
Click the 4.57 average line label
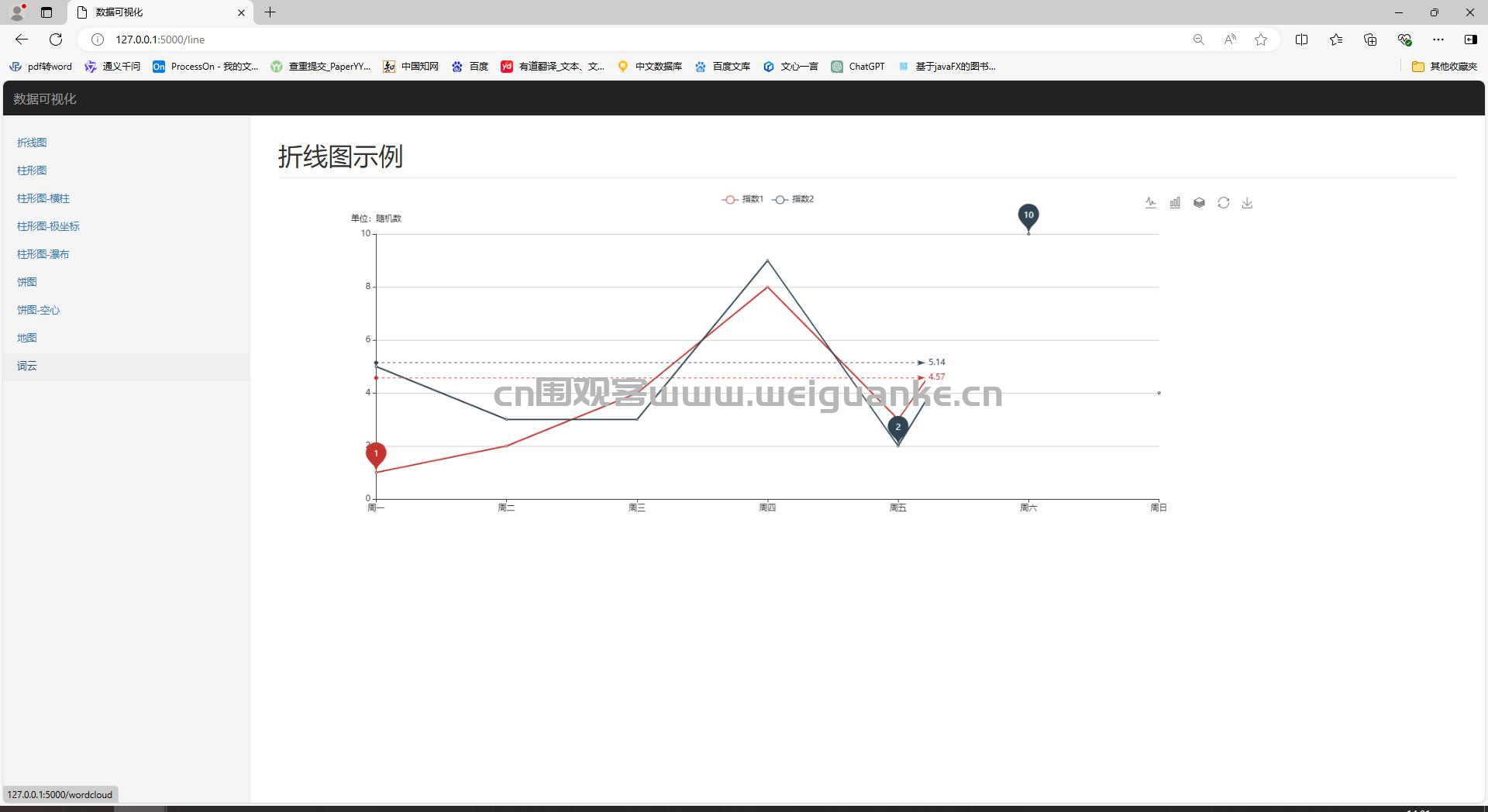coord(936,377)
